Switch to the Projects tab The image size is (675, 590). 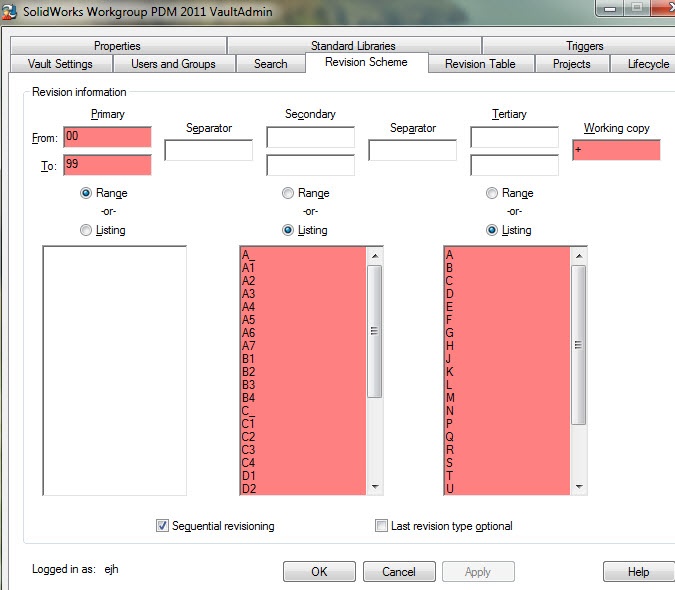572,64
